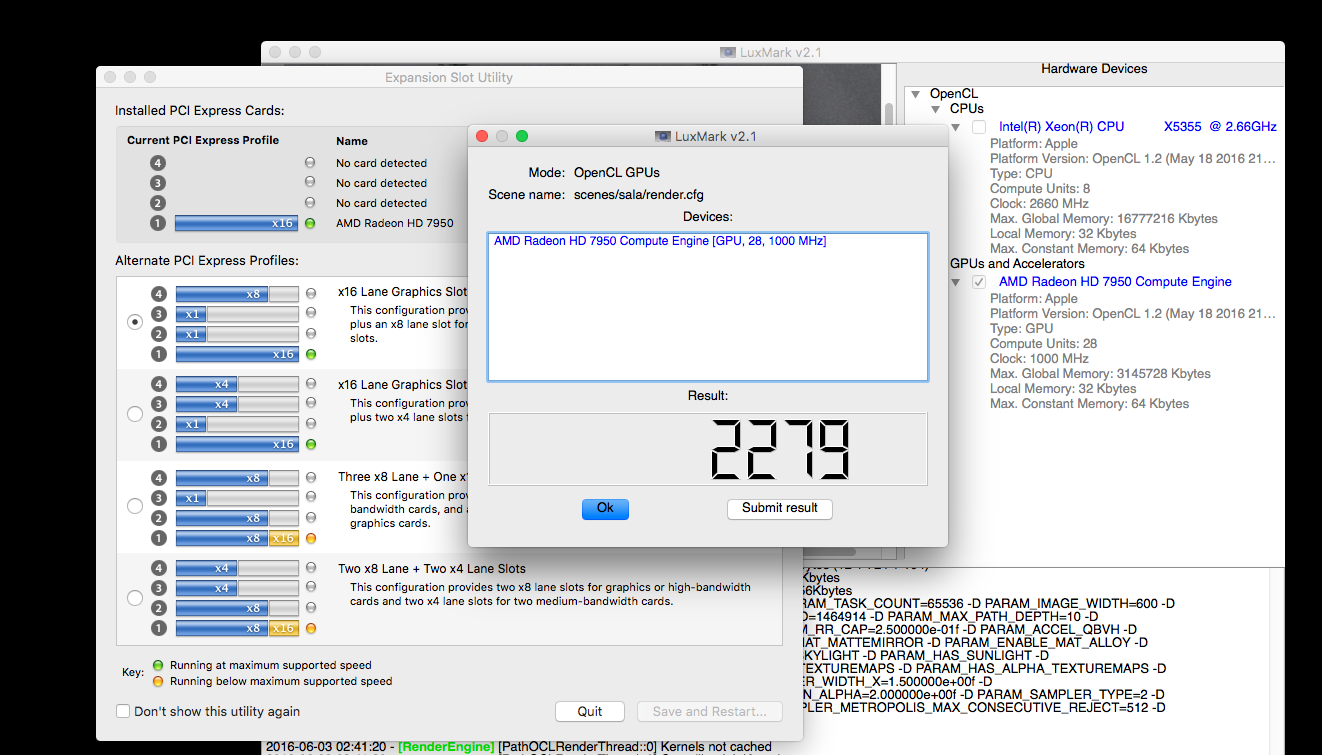Collapse the OpenCL tree node
1322x755 pixels.
coord(915,94)
